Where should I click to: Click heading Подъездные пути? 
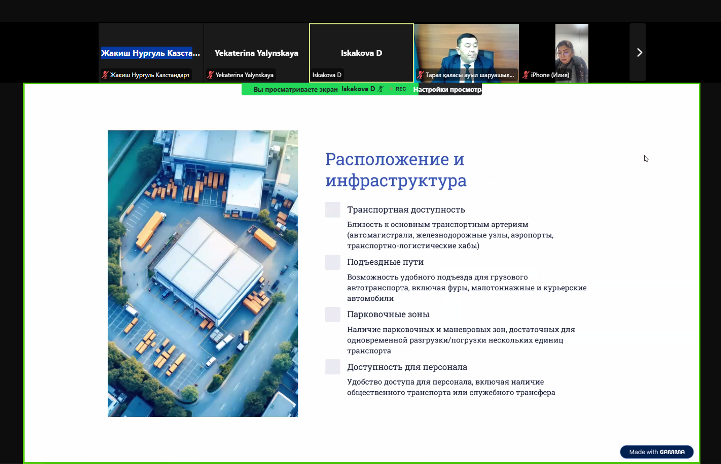point(385,262)
